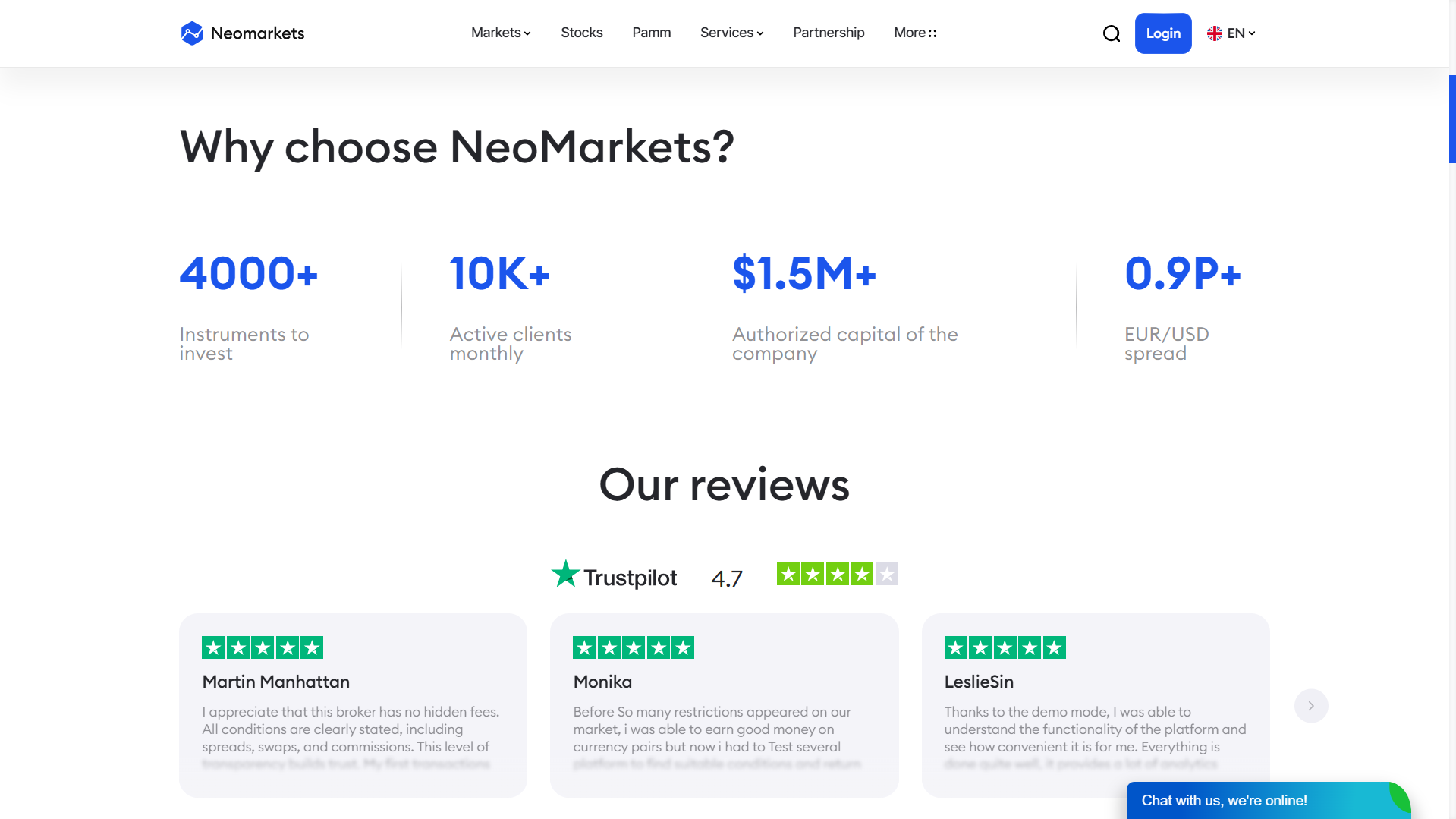
Task: Expand the Services dropdown menu
Action: tap(731, 33)
